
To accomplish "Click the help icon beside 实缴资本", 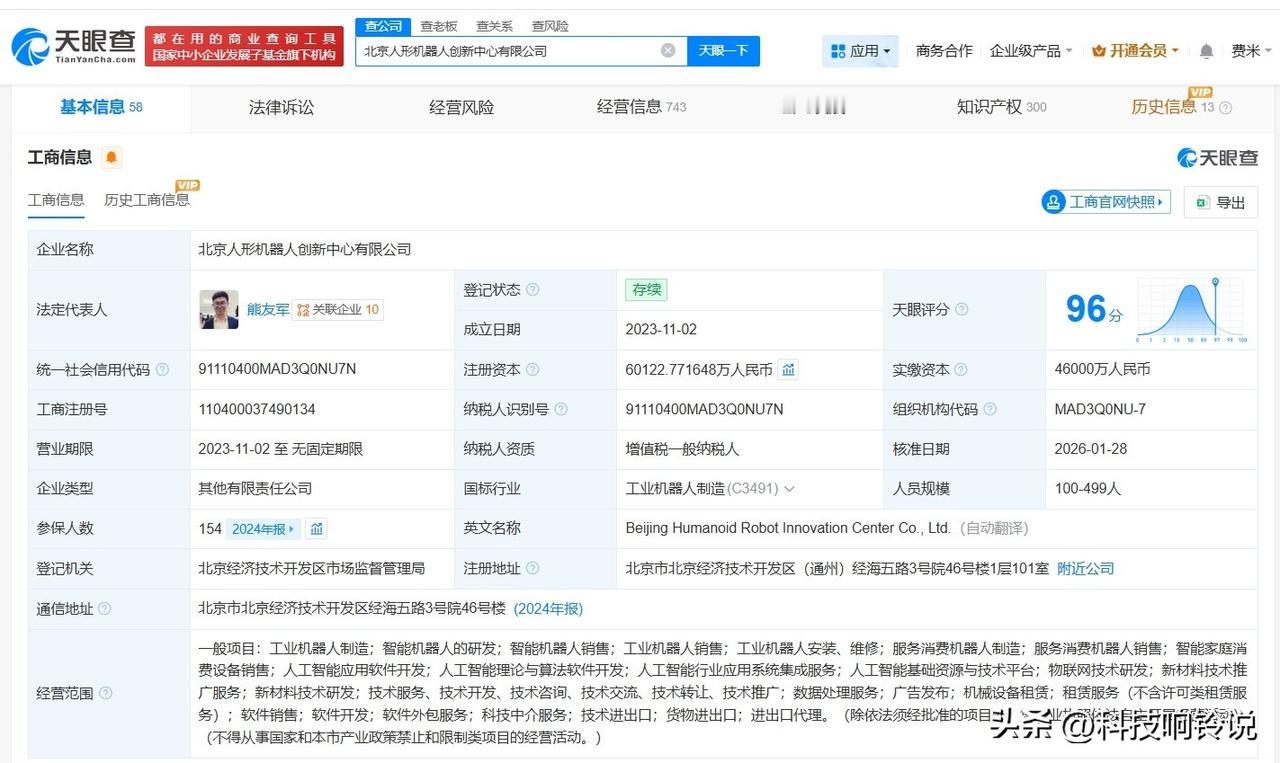I will coord(961,370).
